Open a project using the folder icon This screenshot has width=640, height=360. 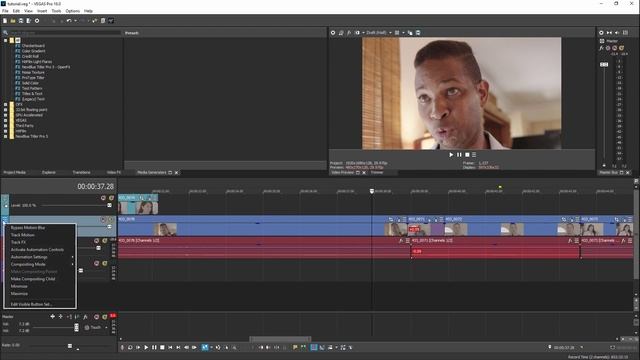13,20
